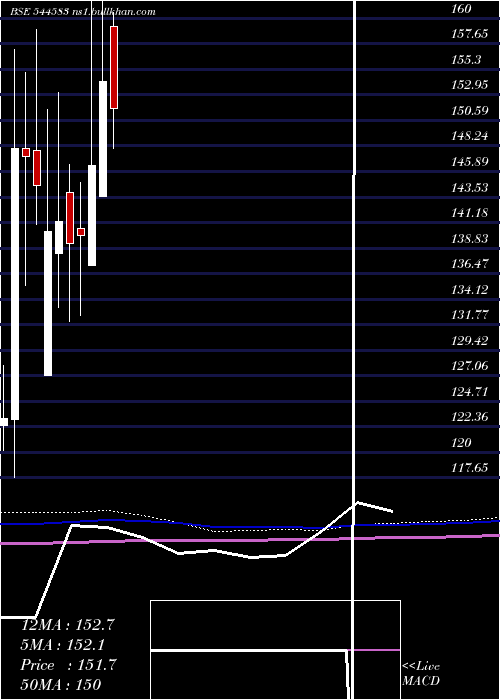500x700 pixels.
Task: Click the tall white candle spanning 122 to 148
Action: [15, 284]
